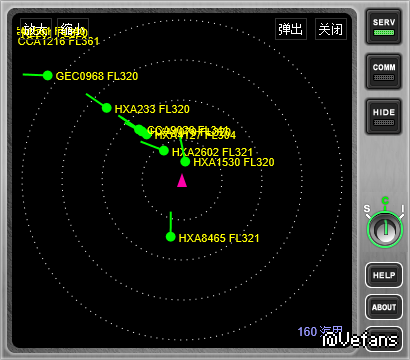This screenshot has height=360, width=410.
Task: Select the HXA2602 aircraft target
Action: tap(164, 151)
